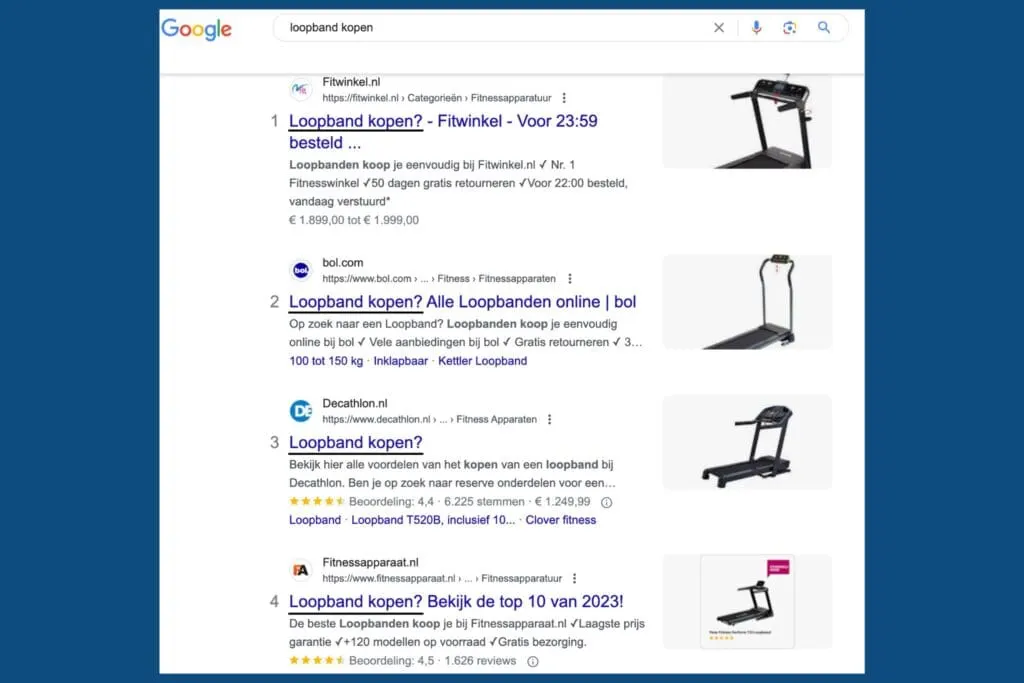Image resolution: width=1024 pixels, height=683 pixels.
Task: Open Google Lens image search icon
Action: [x=790, y=27]
